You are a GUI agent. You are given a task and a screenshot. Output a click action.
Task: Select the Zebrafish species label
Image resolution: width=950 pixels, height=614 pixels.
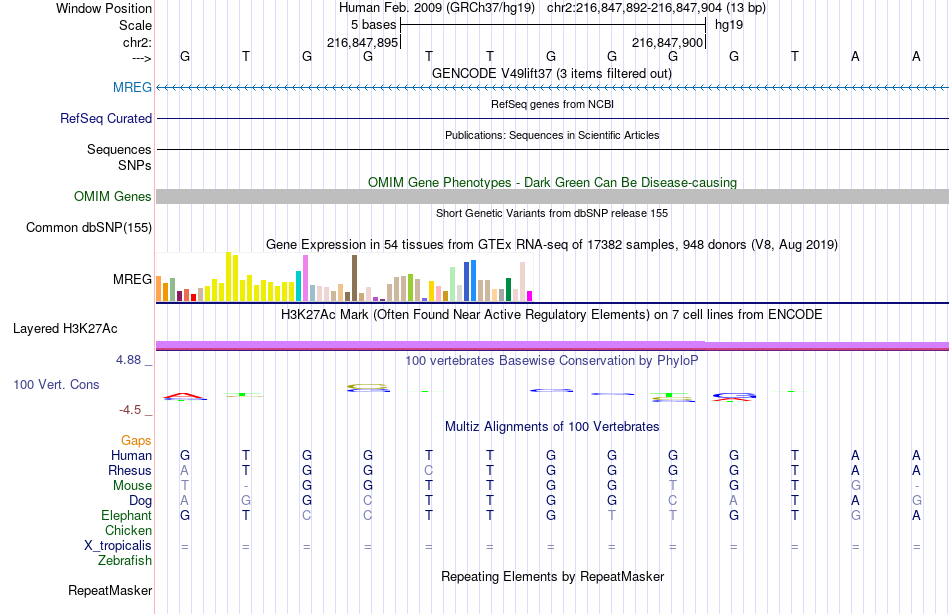125,561
